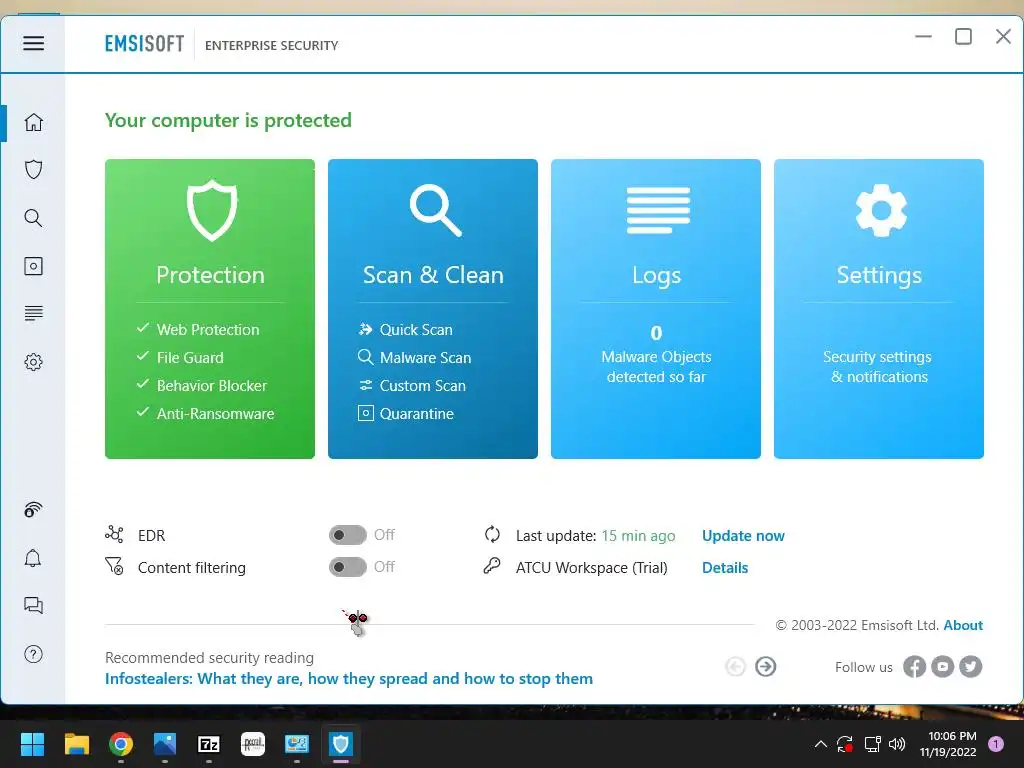Click the large shield on the Protection tile
This screenshot has height=768, width=1024.
211,210
